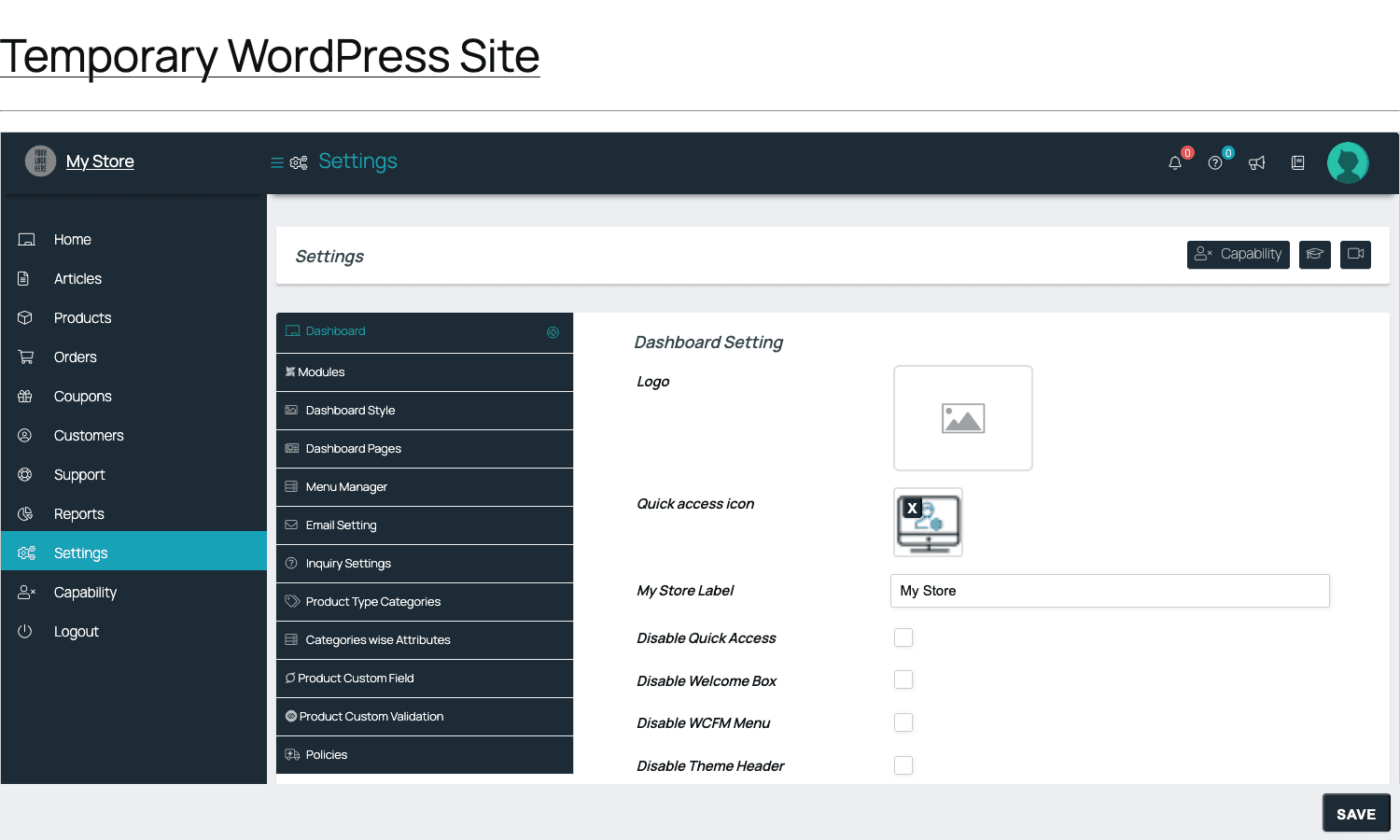Follow the Temporary WordPress Site link

point(270,56)
